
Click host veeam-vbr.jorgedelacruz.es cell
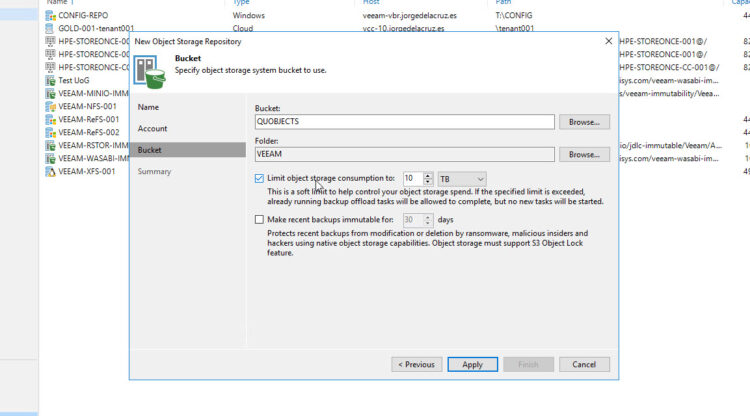pyautogui.click(x=409, y=16)
